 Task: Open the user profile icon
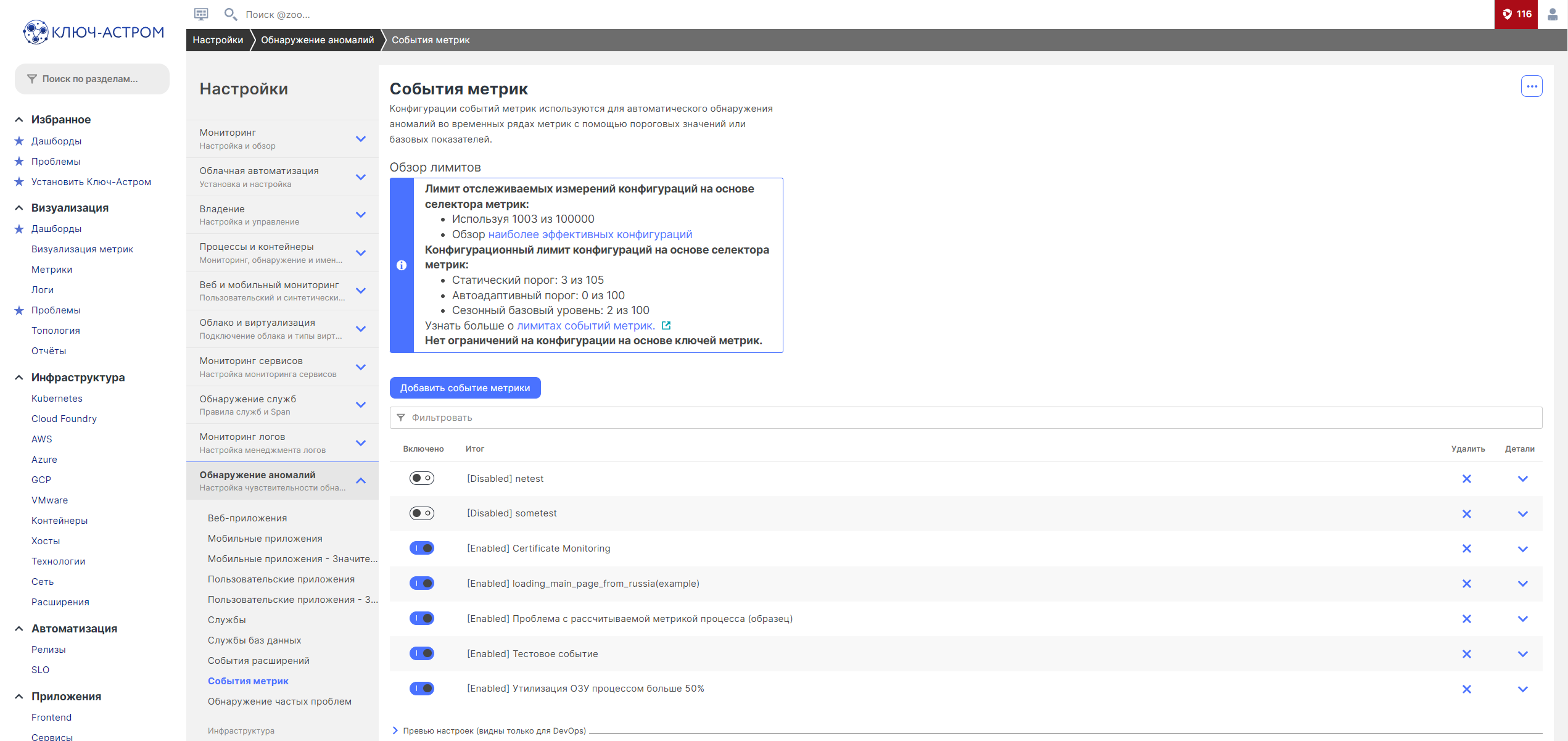(1553, 14)
